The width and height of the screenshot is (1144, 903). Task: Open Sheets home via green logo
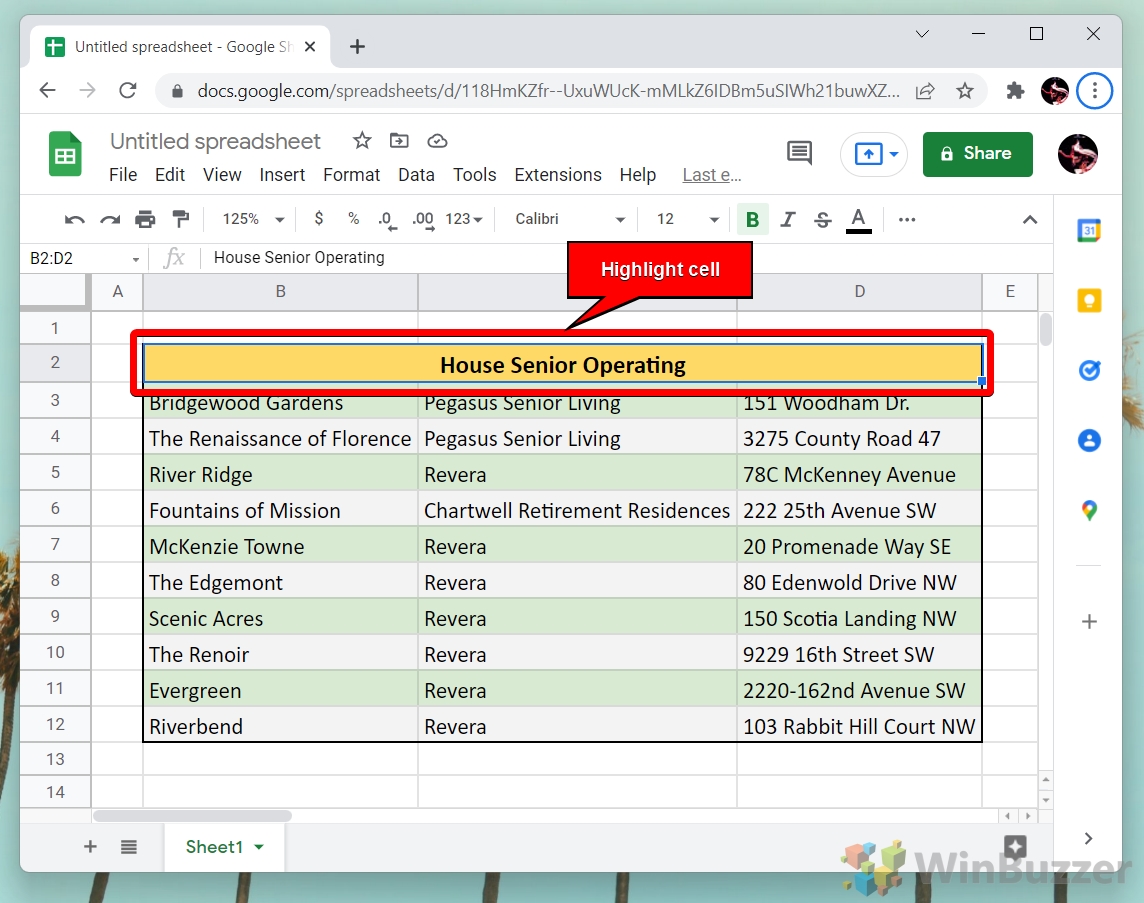coord(65,154)
